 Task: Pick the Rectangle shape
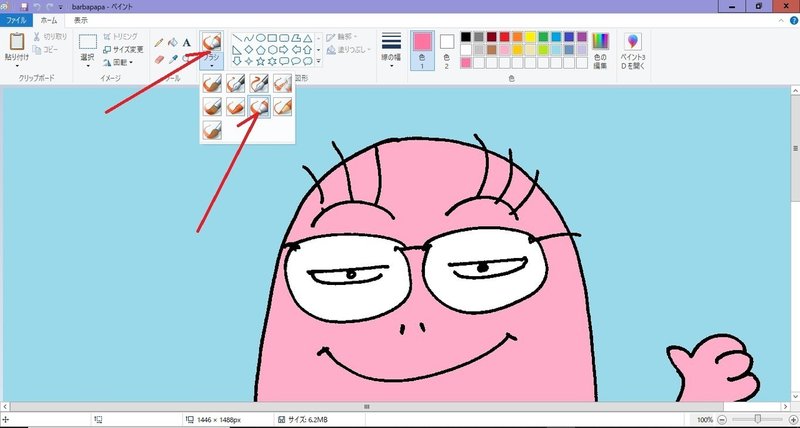[x=272, y=38]
